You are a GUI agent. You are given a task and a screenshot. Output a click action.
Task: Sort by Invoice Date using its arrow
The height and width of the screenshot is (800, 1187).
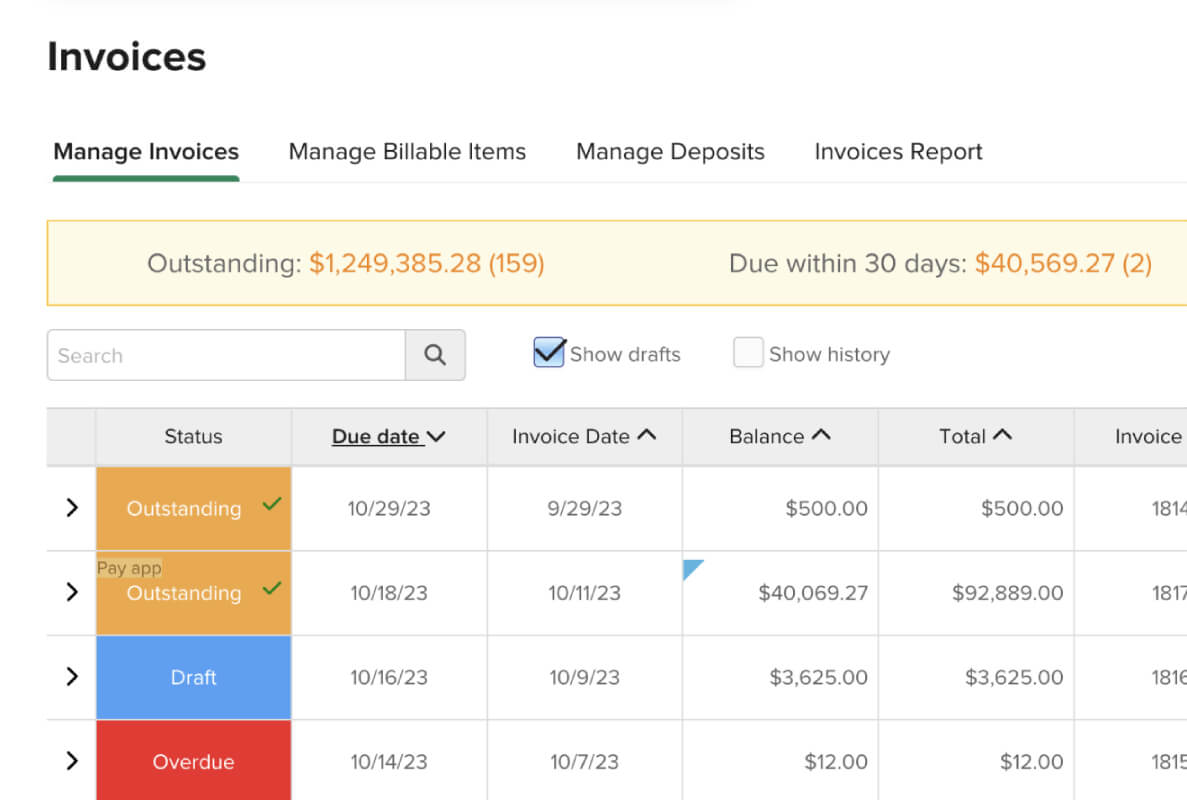[x=646, y=435]
